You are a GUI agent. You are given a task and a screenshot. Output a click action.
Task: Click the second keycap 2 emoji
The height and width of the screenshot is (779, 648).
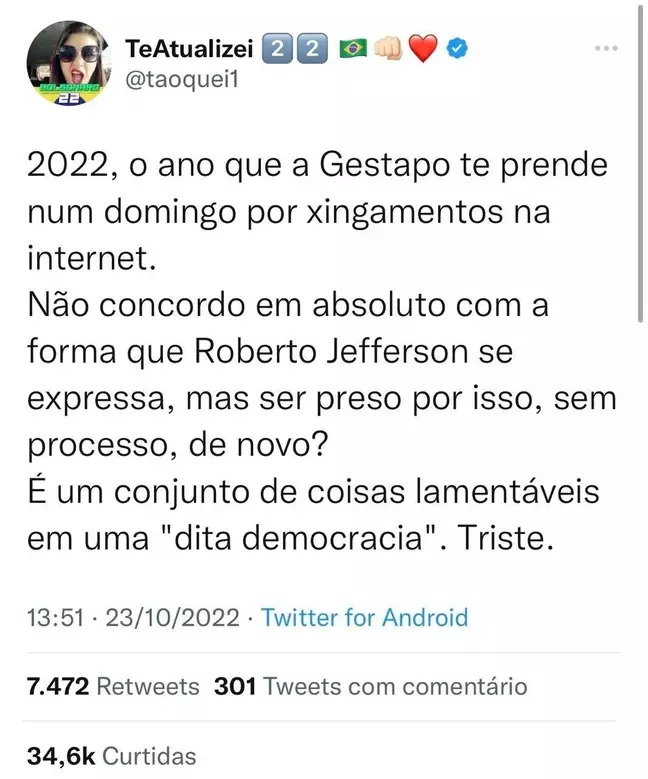pos(311,47)
